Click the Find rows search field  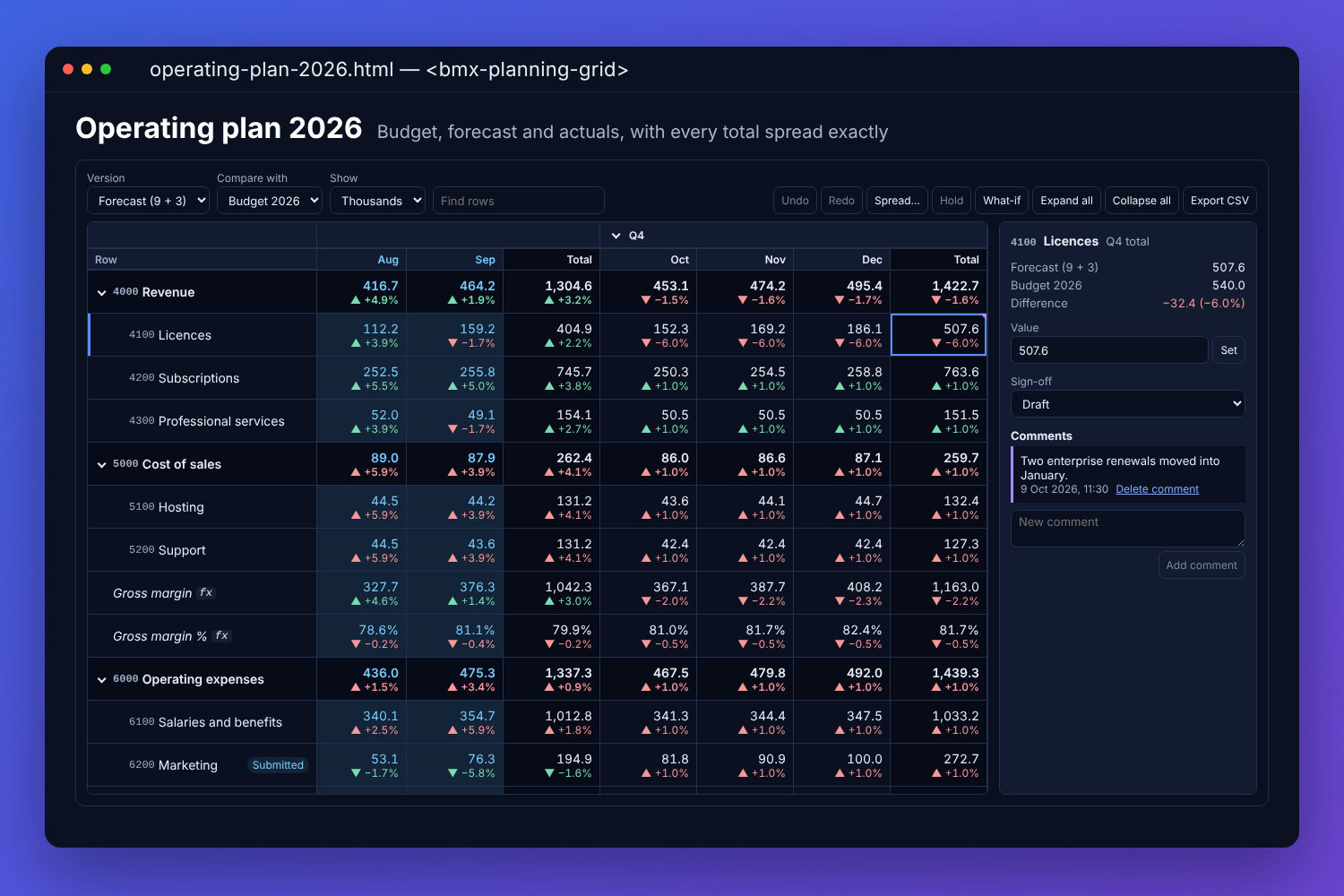pos(519,201)
